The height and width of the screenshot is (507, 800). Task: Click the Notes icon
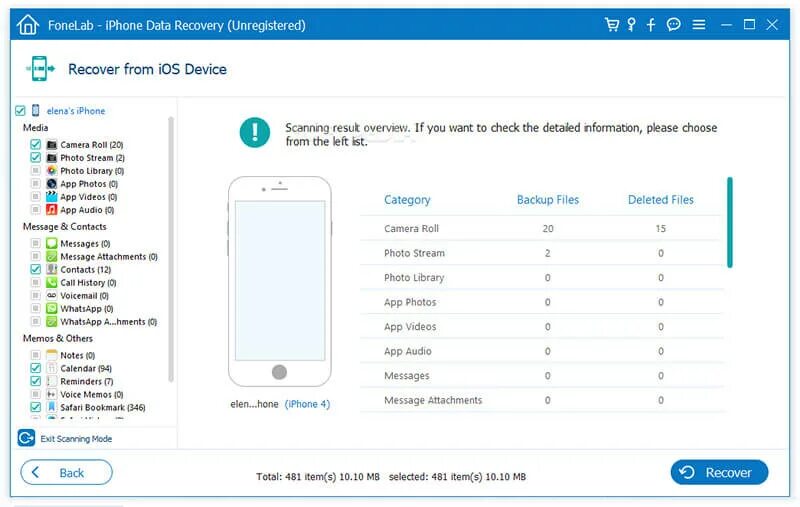52,355
